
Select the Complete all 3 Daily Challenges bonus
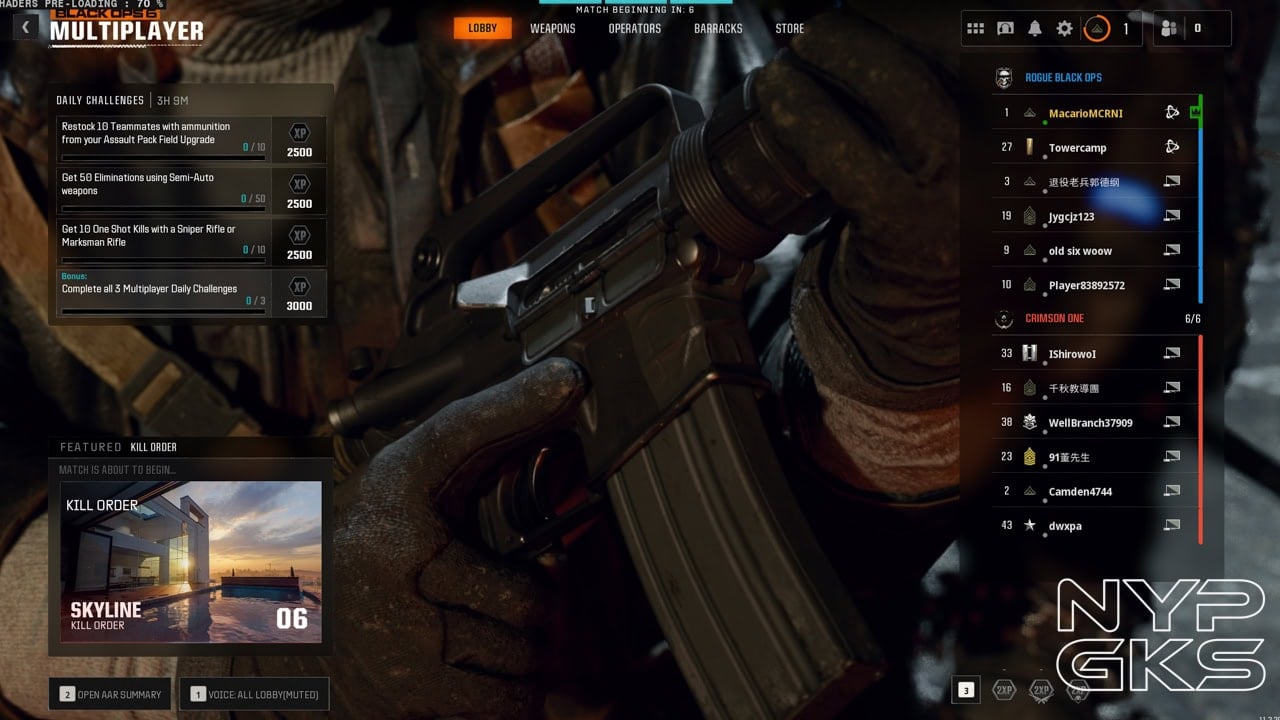tap(191, 293)
